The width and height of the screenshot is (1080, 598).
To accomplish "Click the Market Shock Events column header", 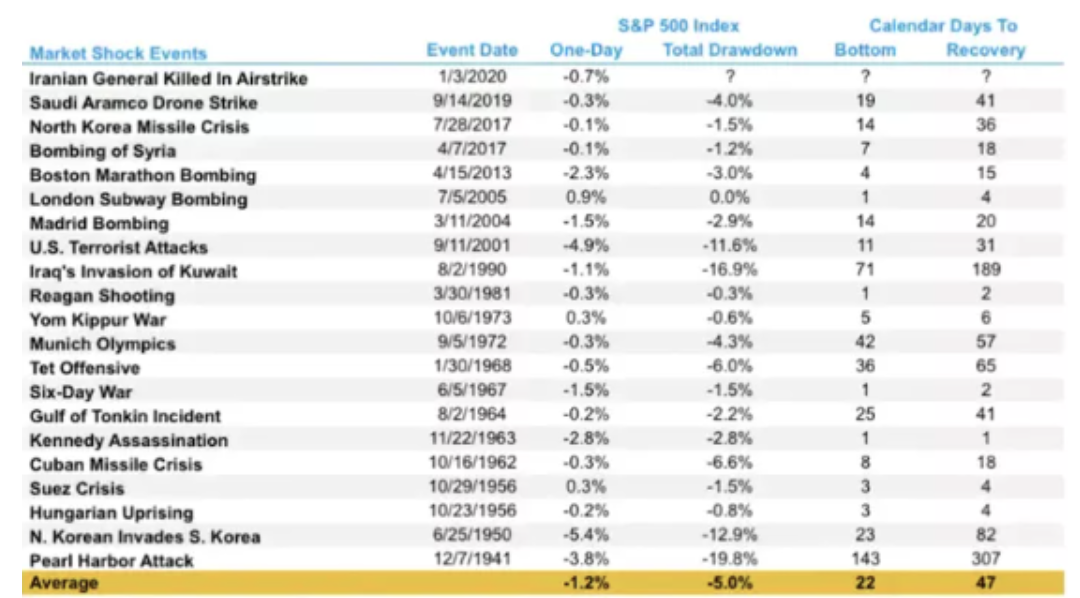I will coord(118,54).
